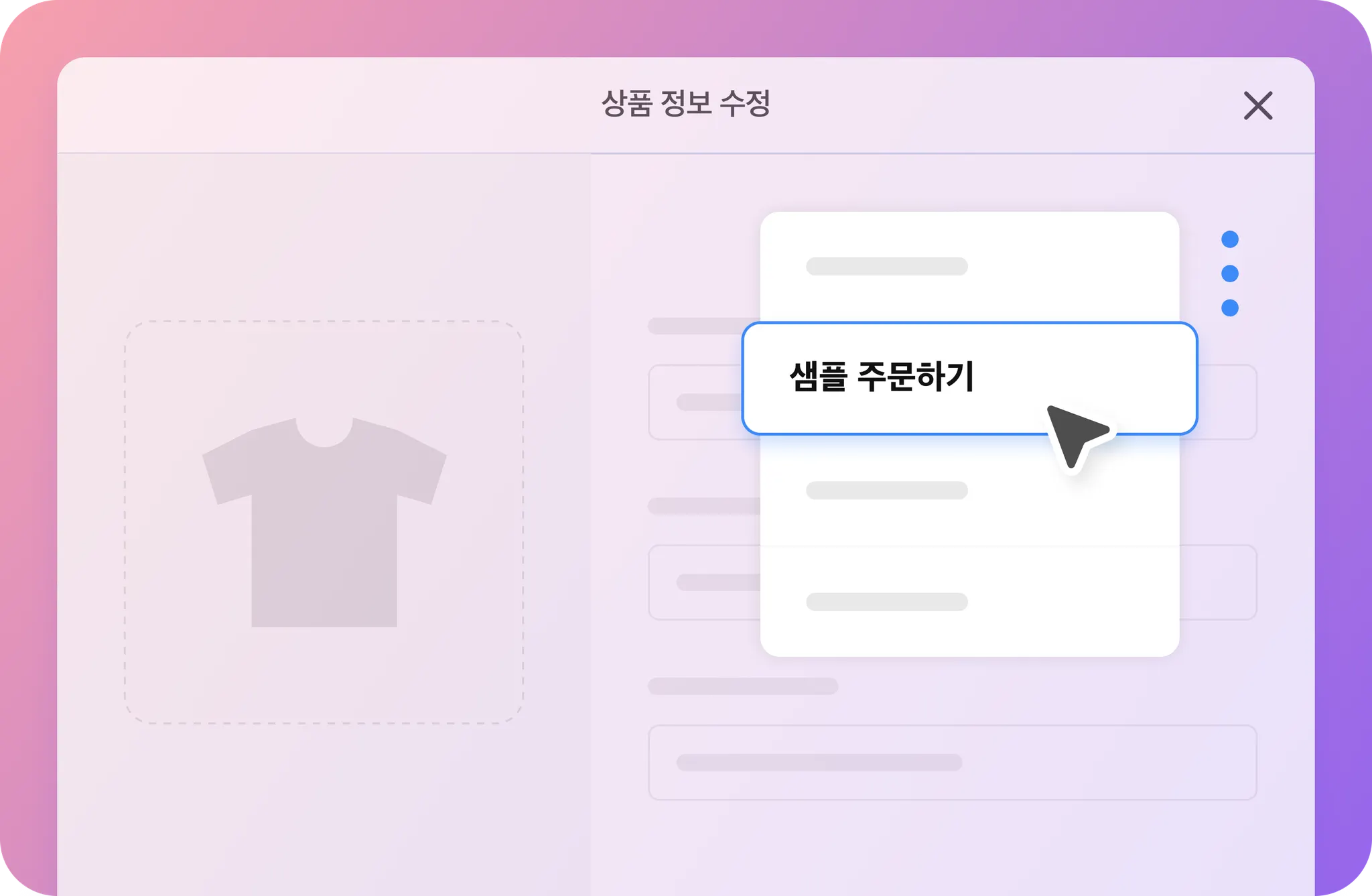The height and width of the screenshot is (896, 1372).
Task: Click the middle blue dot of options icon
Action: [x=1230, y=273]
